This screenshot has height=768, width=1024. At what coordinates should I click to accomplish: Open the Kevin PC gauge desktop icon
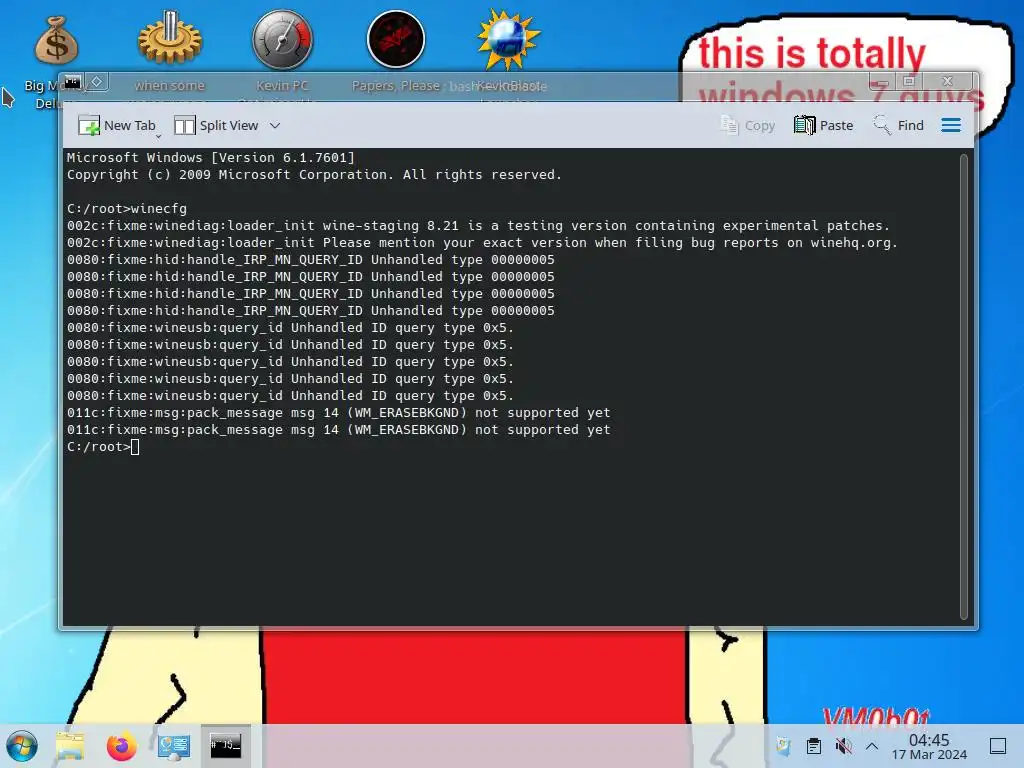(x=282, y=39)
